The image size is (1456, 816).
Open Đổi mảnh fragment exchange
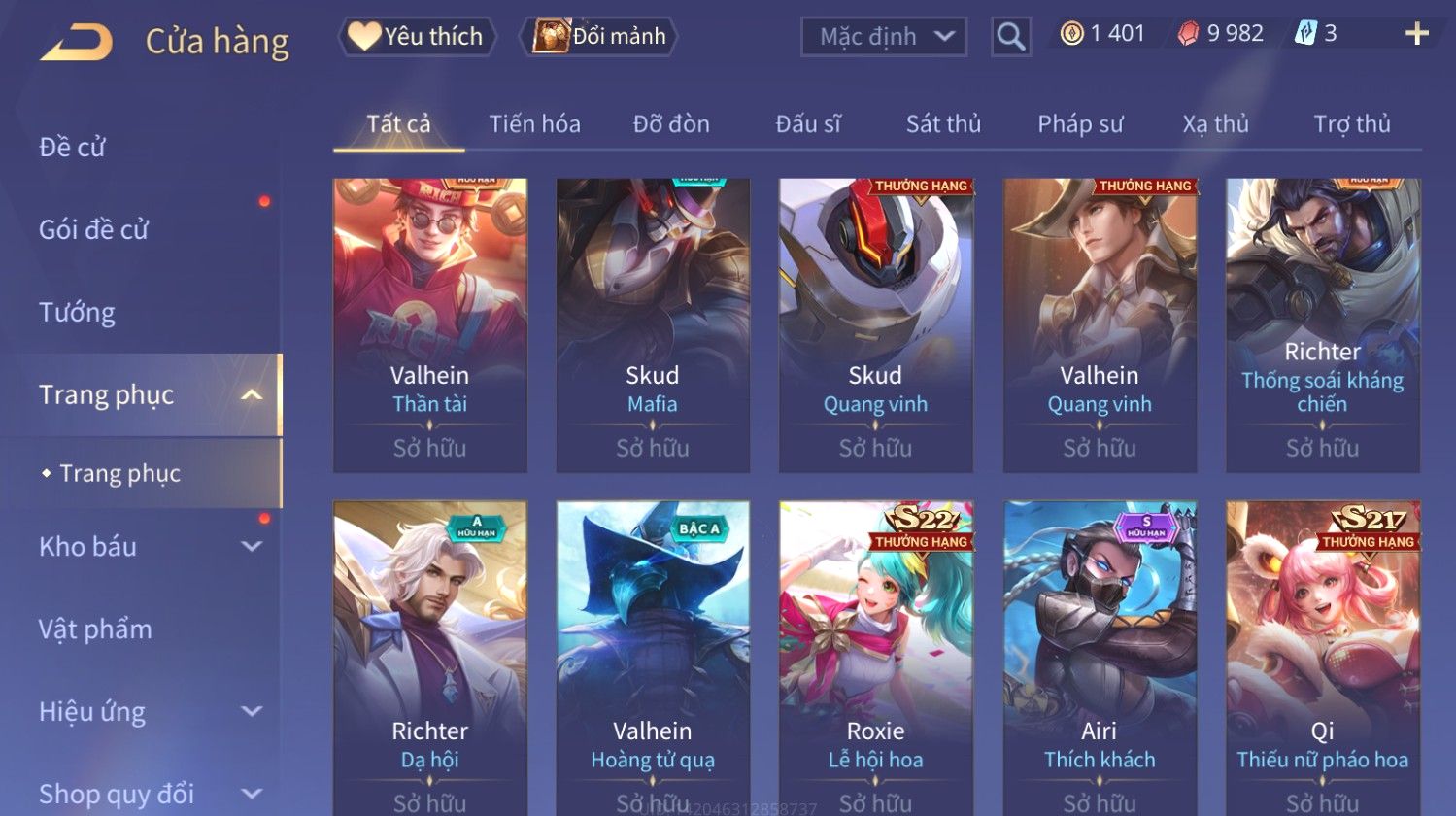pos(598,37)
